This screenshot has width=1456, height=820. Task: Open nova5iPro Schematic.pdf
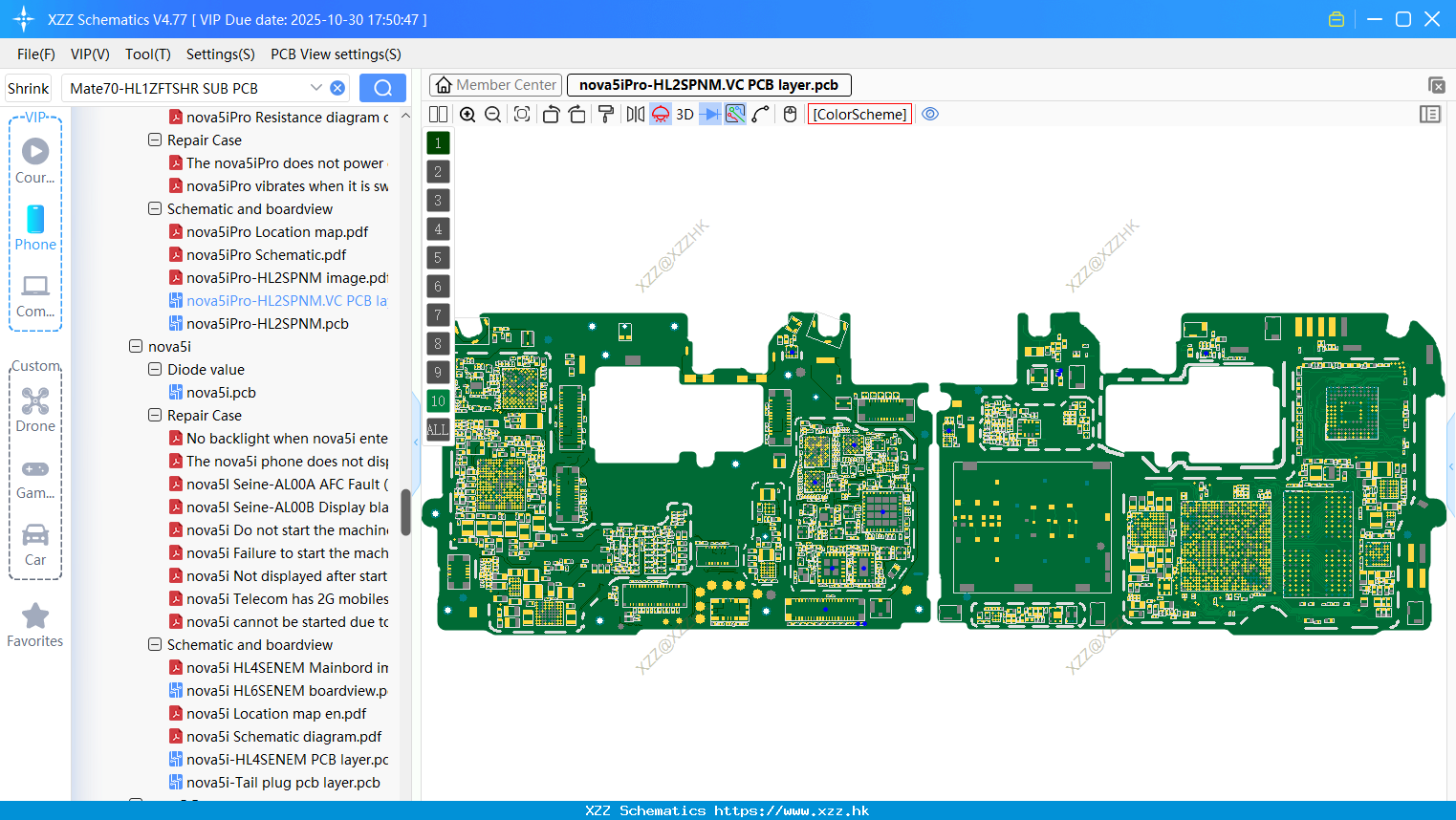click(266, 255)
